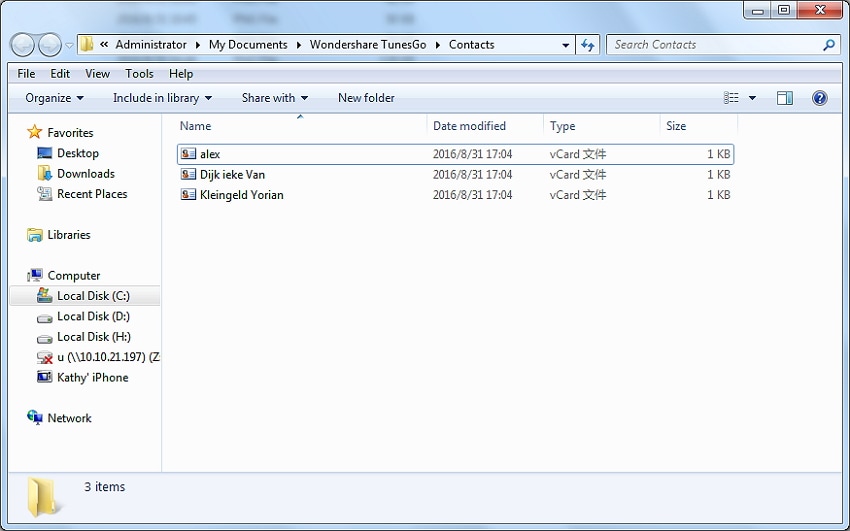Select the Dijk ieke Van vCard icon
Image resolution: width=850 pixels, height=531 pixels.
click(x=188, y=174)
